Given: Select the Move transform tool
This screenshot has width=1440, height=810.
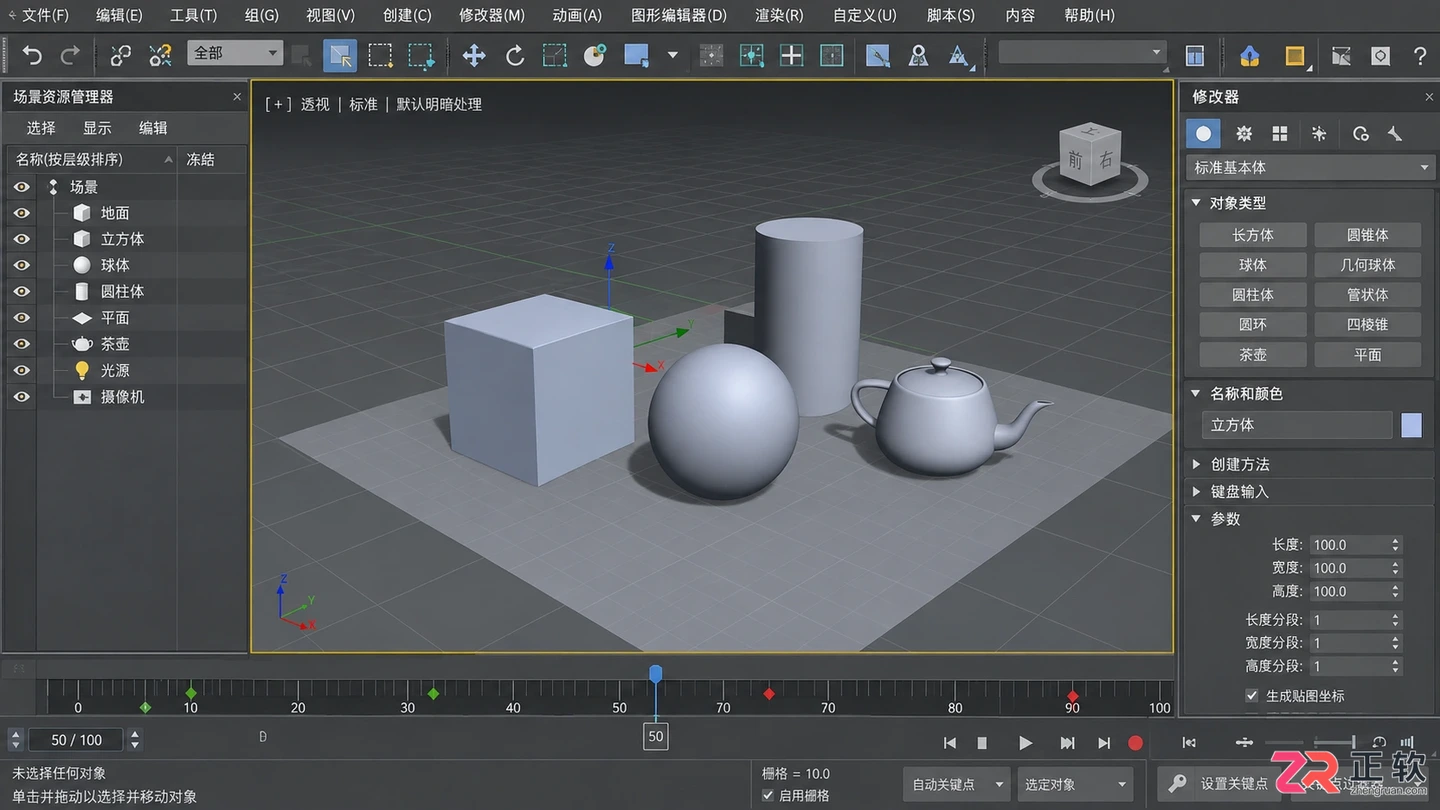Looking at the screenshot, I should (x=474, y=55).
